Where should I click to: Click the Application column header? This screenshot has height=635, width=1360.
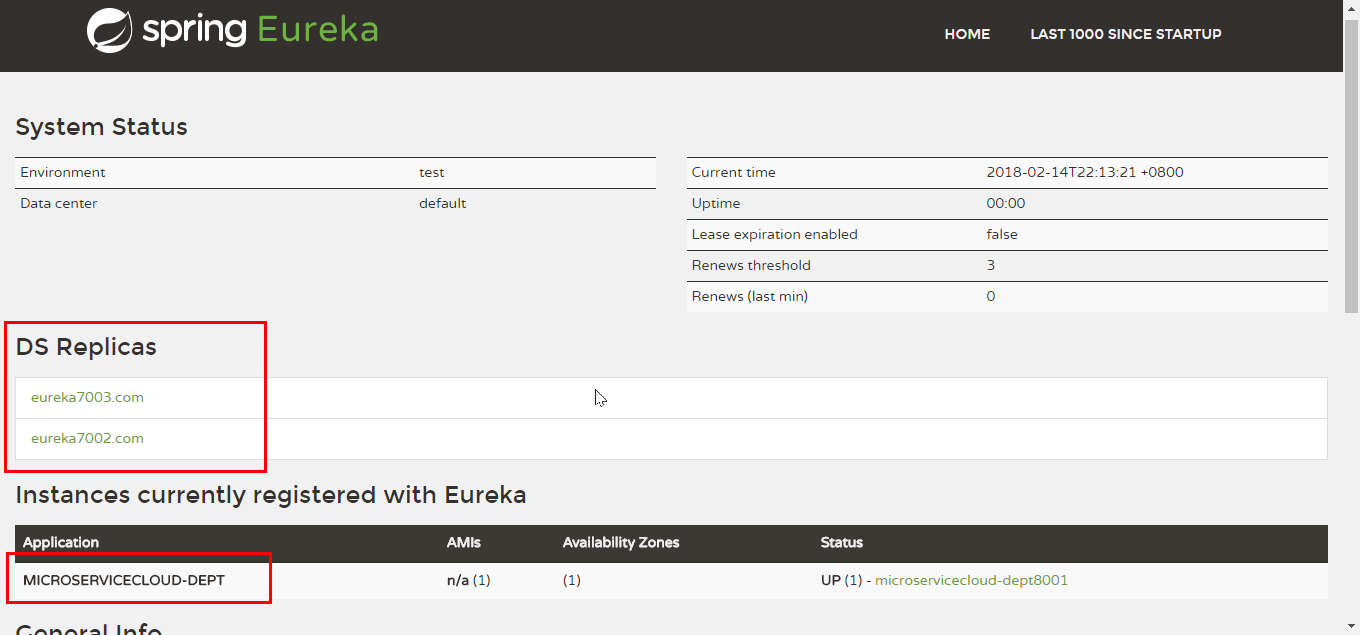coord(61,542)
